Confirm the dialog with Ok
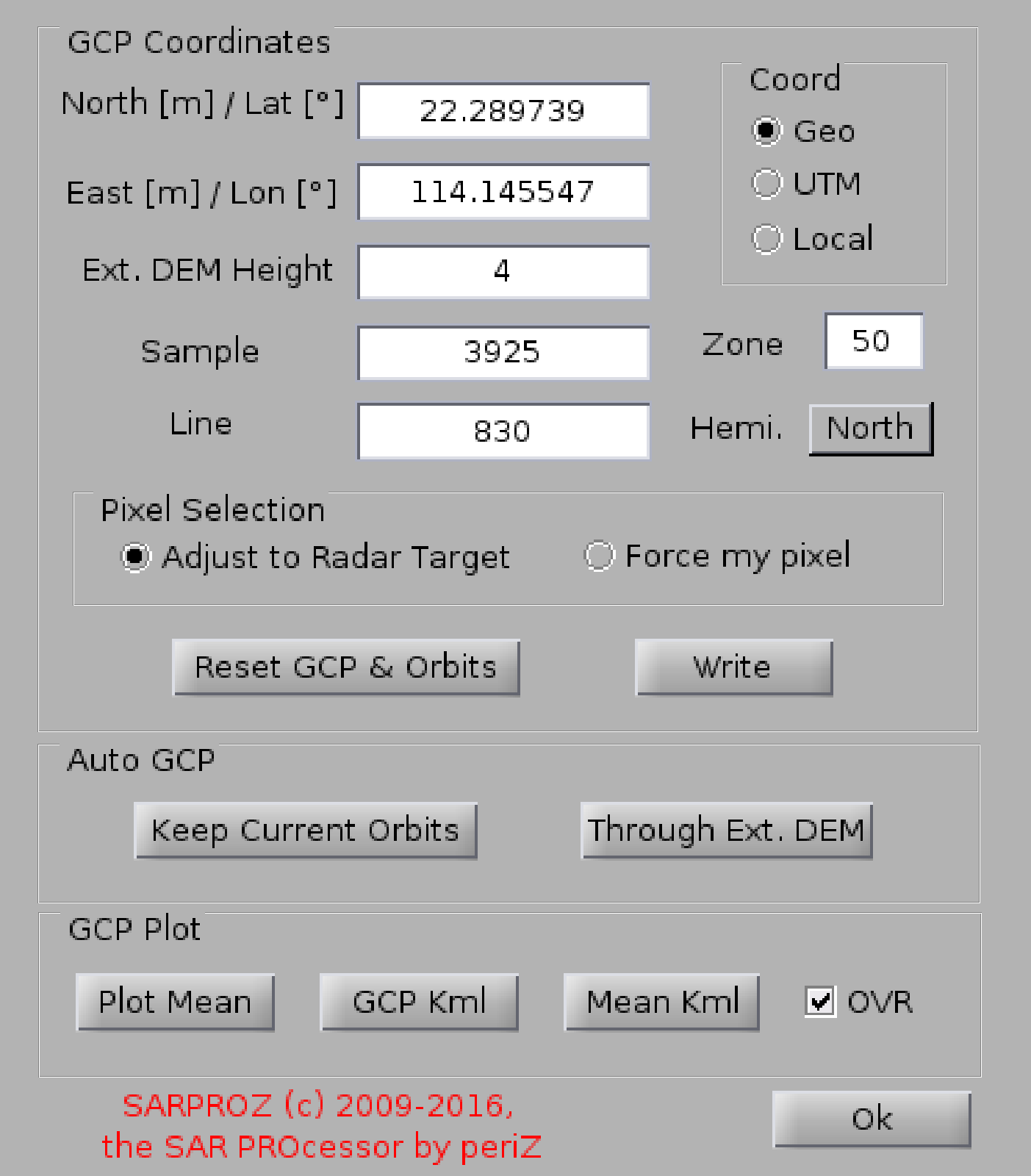Image resolution: width=1031 pixels, height=1176 pixels. pos(872,1119)
